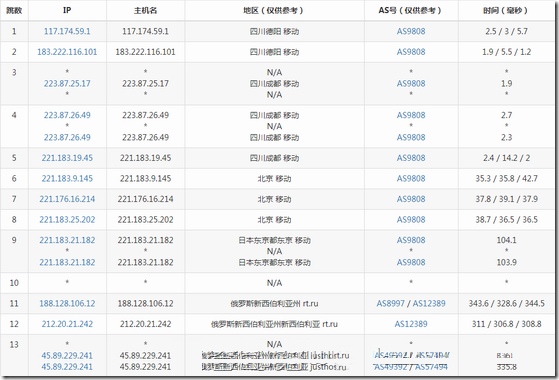Select the 时间 column header
This screenshot has width=559, height=380.
pyautogui.click(x=506, y=11)
